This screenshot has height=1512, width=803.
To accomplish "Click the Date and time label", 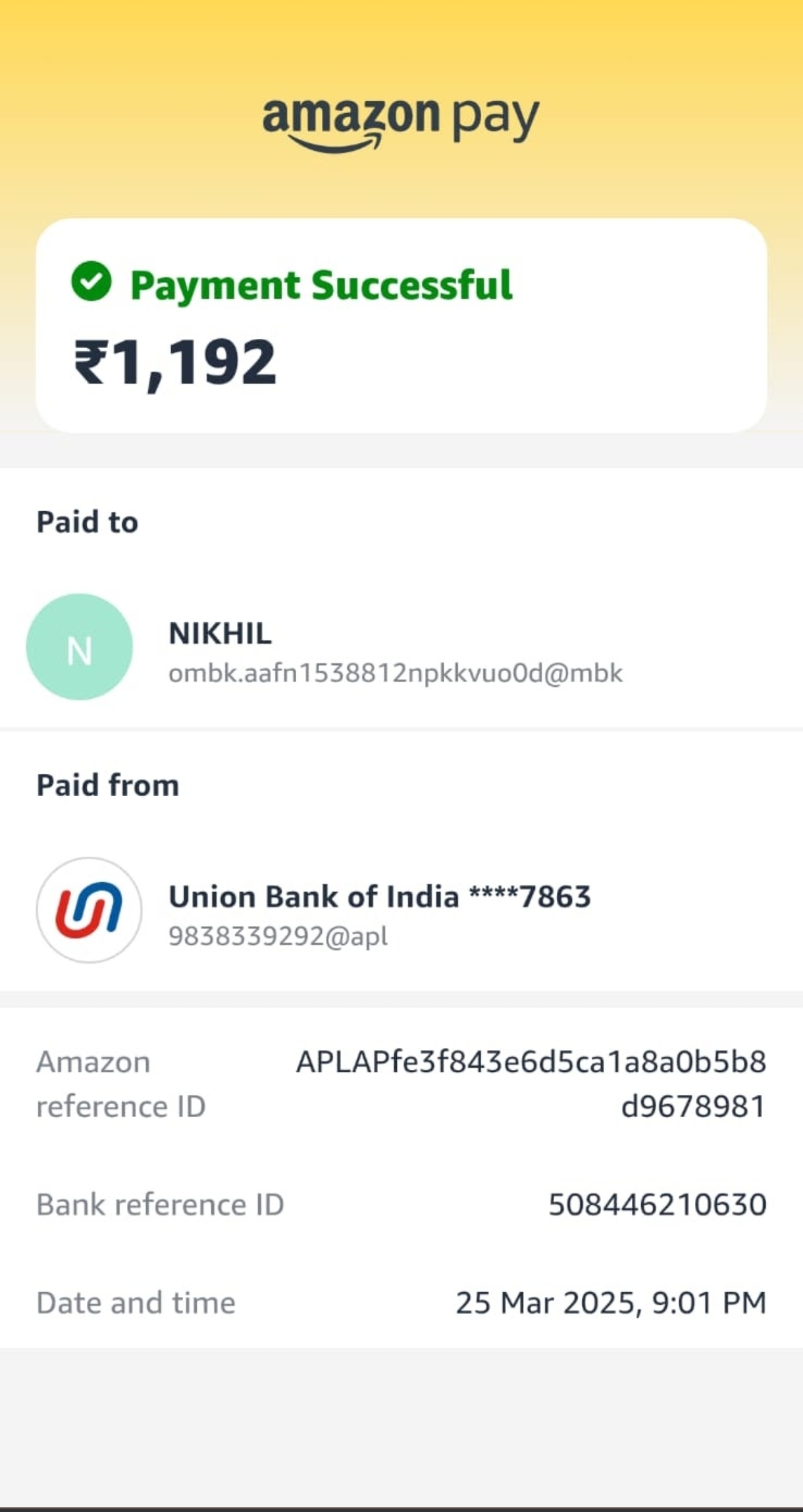I will pyautogui.click(x=136, y=1303).
